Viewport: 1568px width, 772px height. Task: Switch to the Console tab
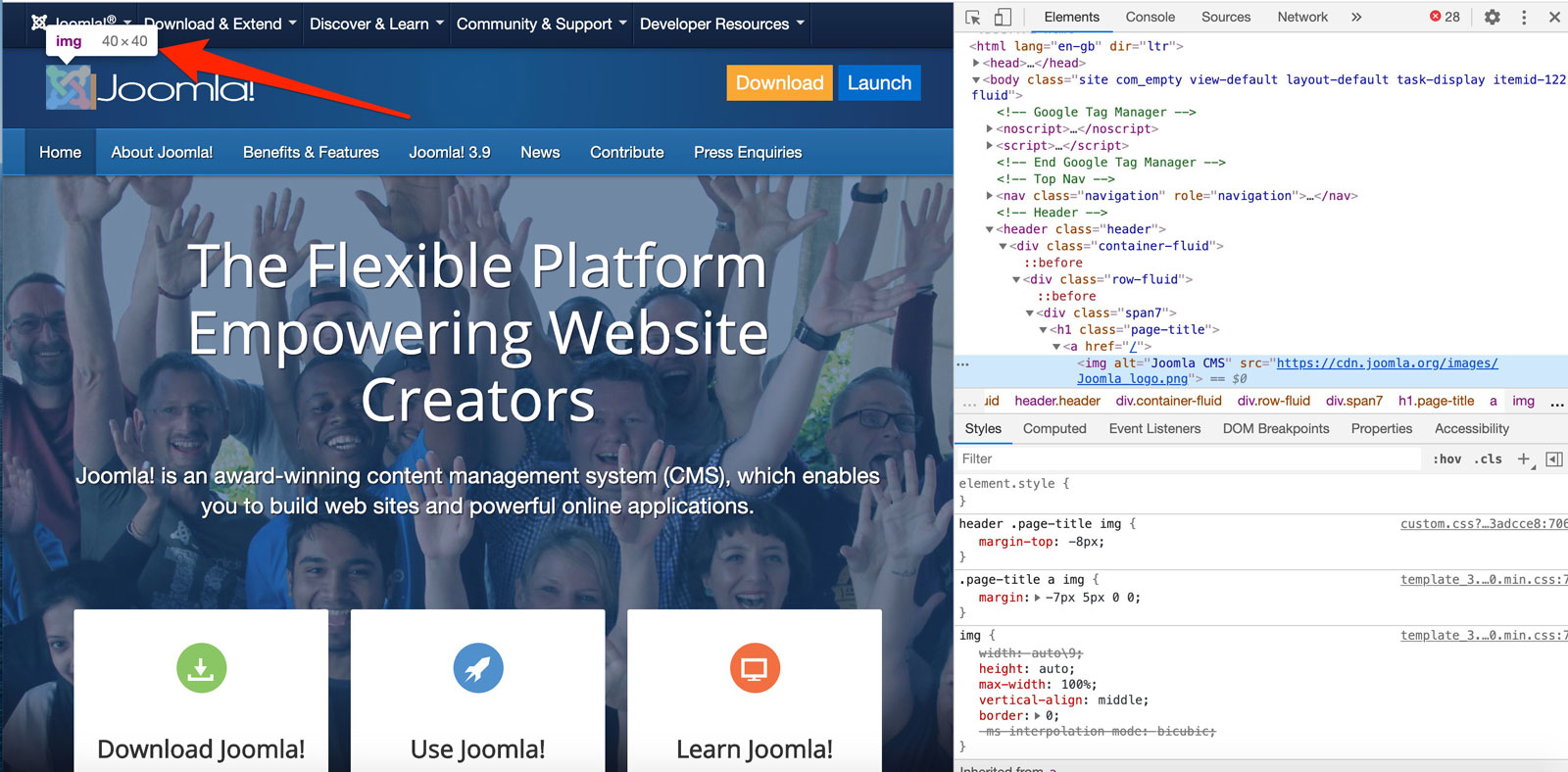[x=1150, y=18]
